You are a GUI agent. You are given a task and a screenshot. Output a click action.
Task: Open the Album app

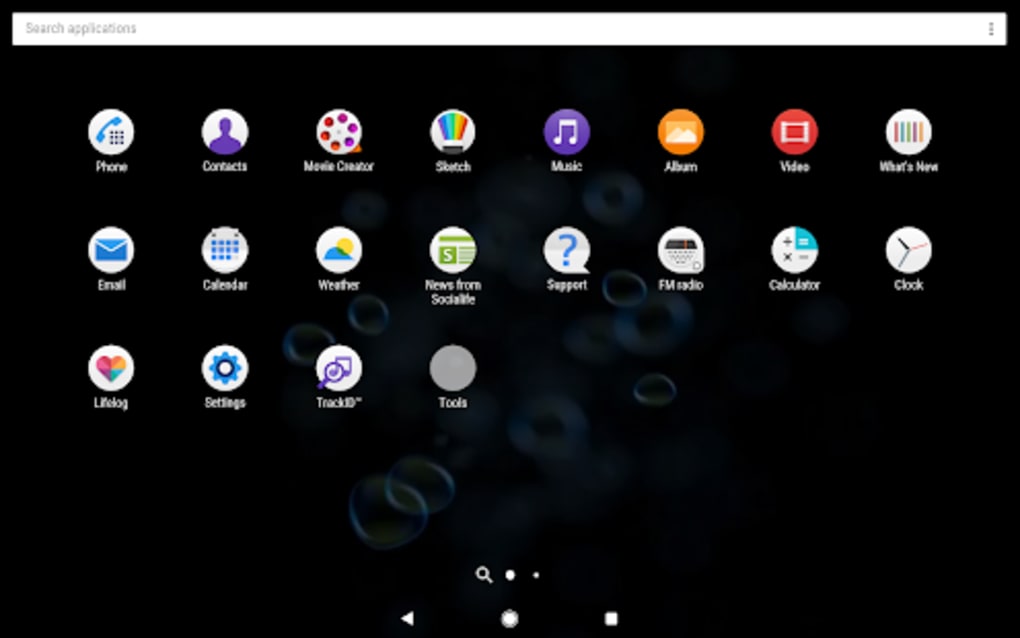pos(680,133)
